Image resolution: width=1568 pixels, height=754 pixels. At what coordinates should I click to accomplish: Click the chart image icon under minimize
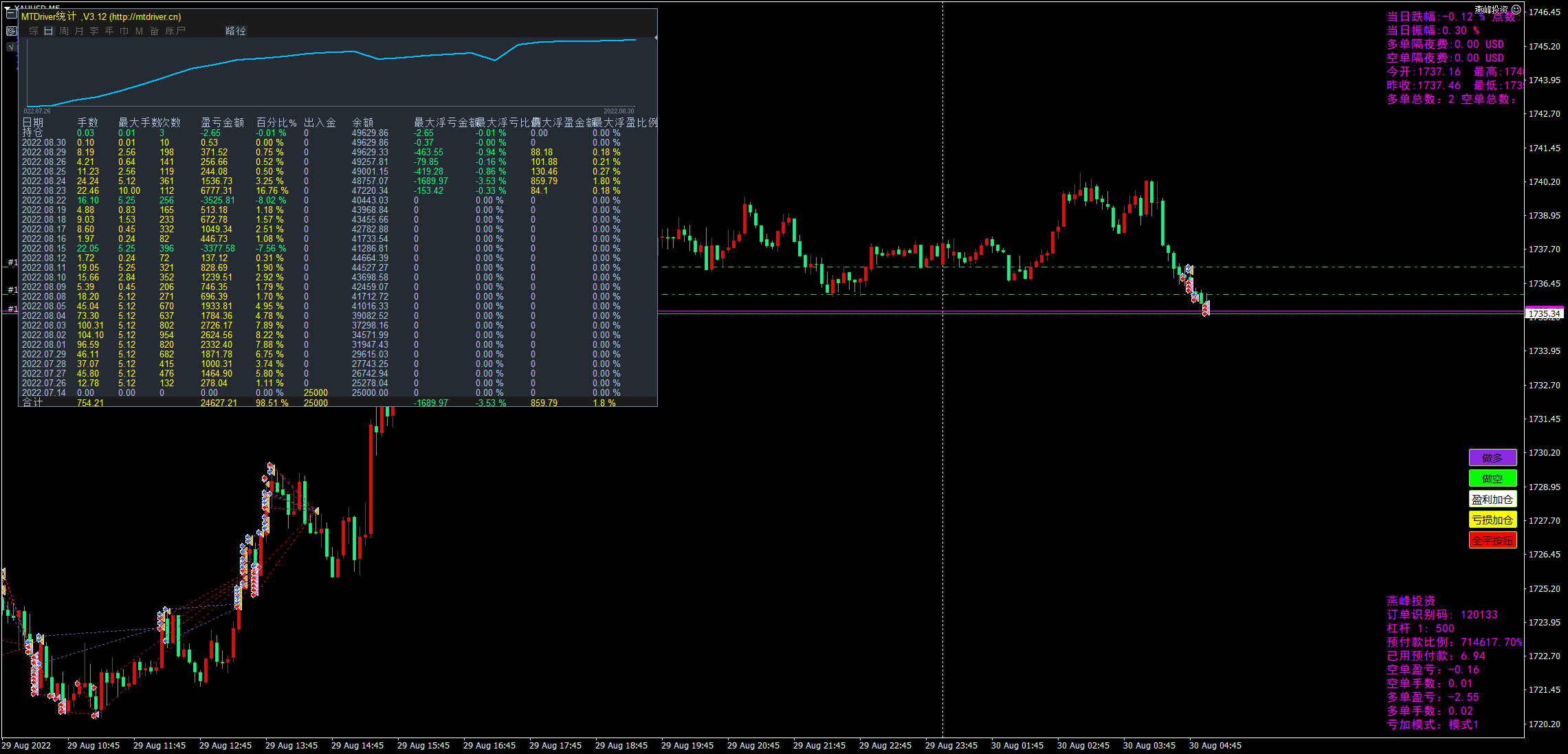pyautogui.click(x=11, y=31)
